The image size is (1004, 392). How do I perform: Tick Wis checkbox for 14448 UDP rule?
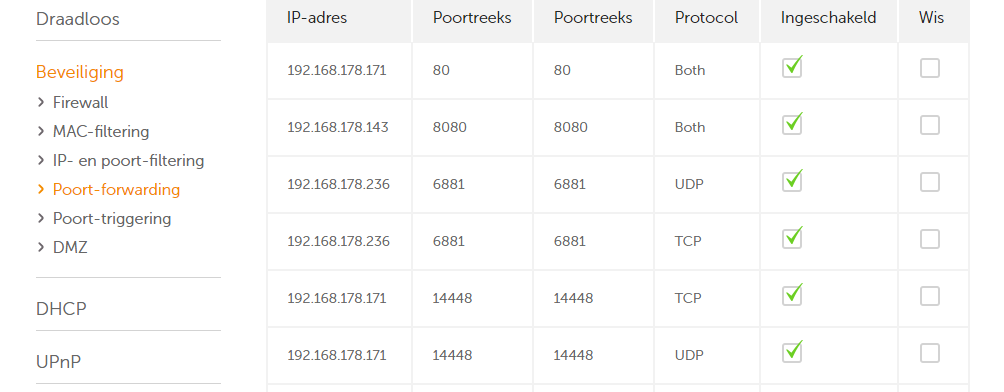point(930,353)
